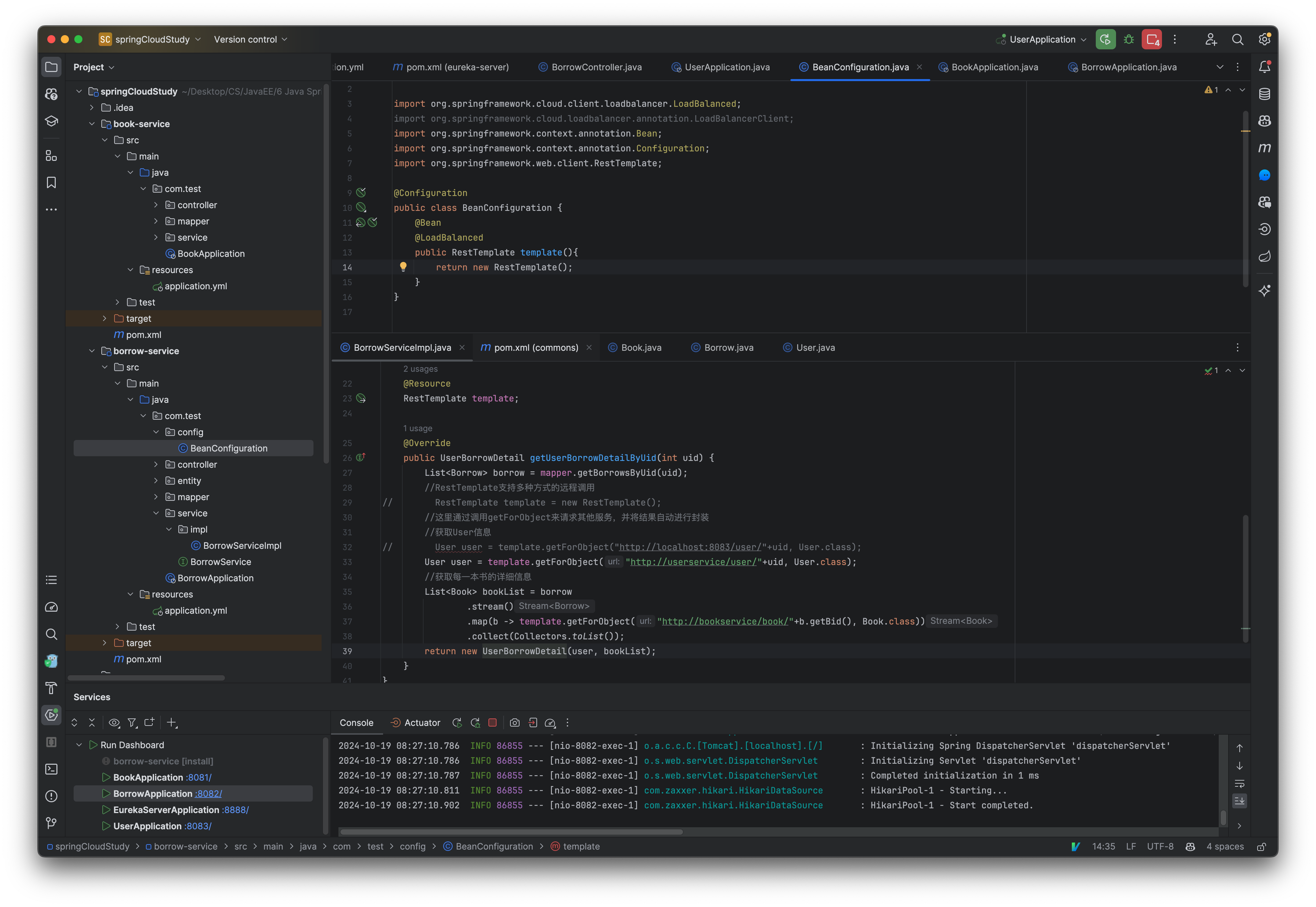Click the Version control menu button
The width and height of the screenshot is (1316, 907).
point(250,39)
